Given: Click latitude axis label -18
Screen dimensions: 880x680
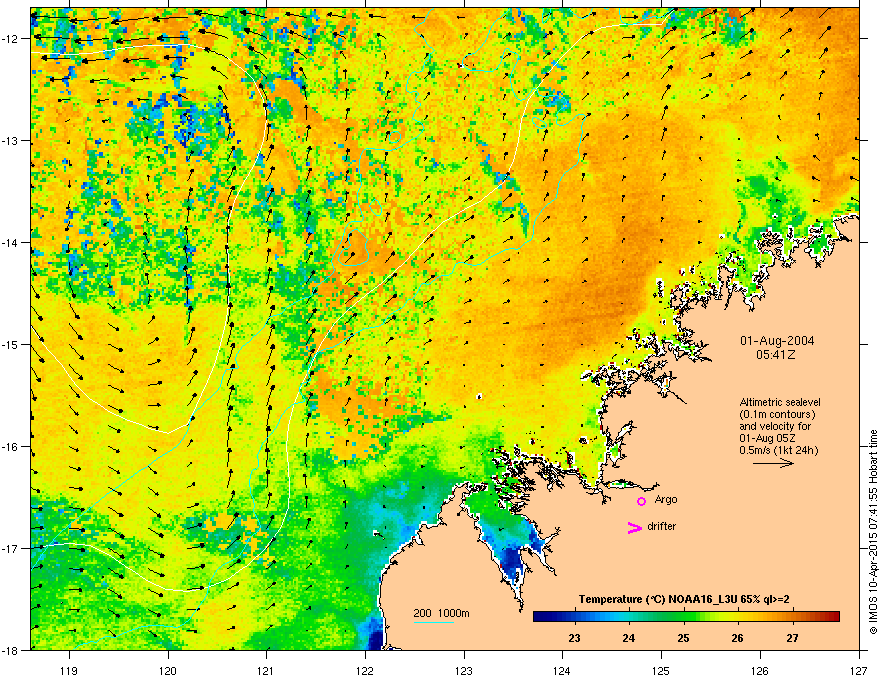Looking at the screenshot, I should tap(11, 650).
